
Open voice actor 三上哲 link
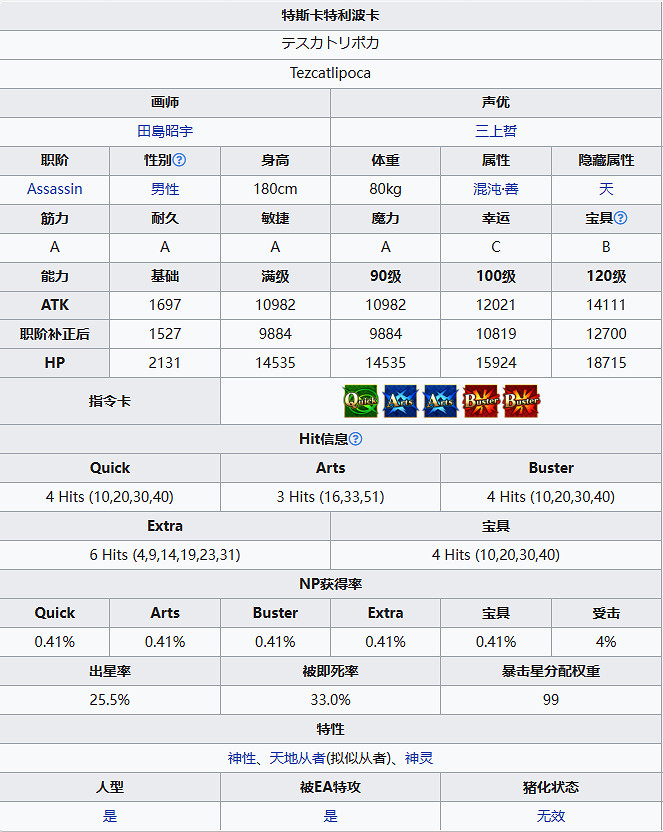496,131
